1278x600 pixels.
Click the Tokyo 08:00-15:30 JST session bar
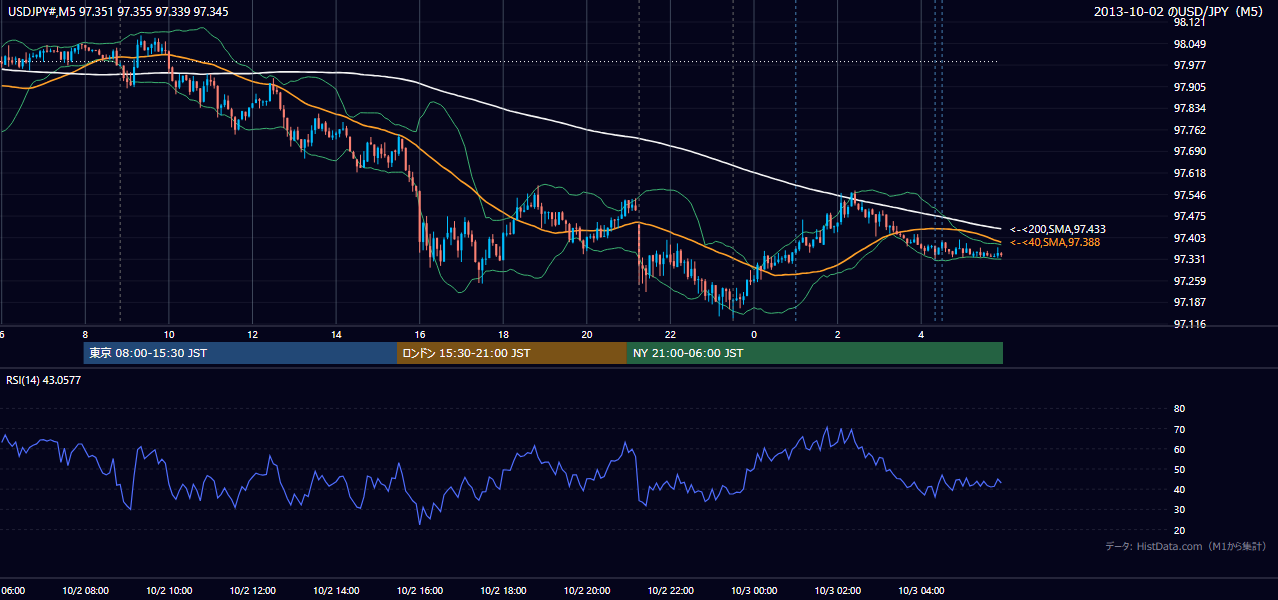point(241,353)
